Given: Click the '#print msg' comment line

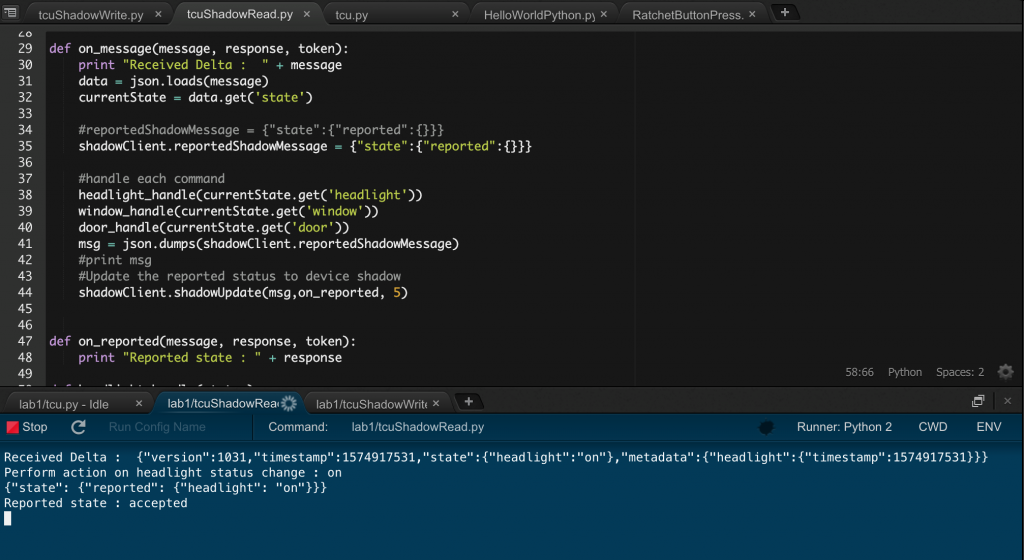Looking at the screenshot, I should pos(115,260).
